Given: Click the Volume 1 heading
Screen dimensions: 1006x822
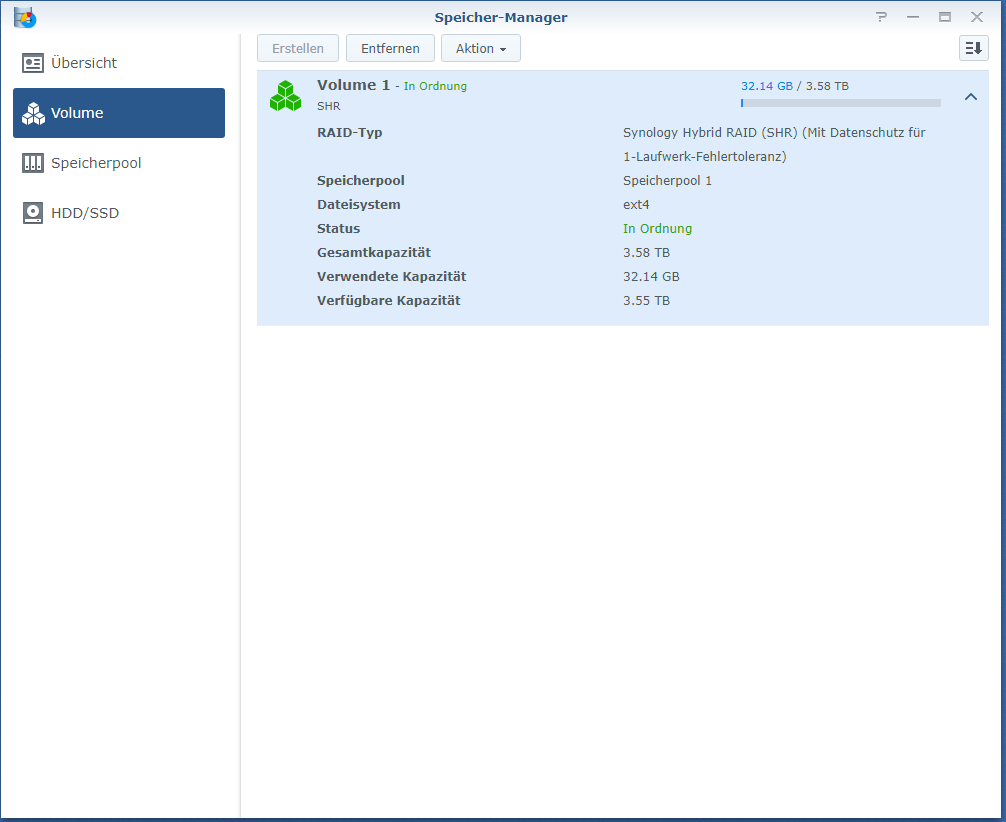Looking at the screenshot, I should 354,85.
